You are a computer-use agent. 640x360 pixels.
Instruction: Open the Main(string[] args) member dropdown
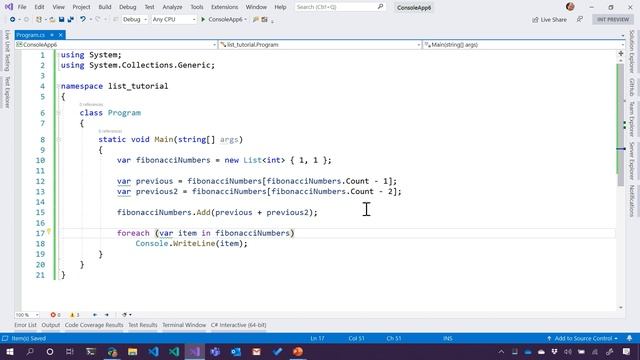pyautogui.click(x=524, y=44)
